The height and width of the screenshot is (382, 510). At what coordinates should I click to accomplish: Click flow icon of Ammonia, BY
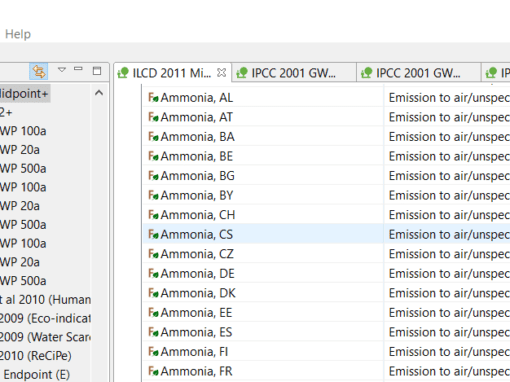pos(153,195)
